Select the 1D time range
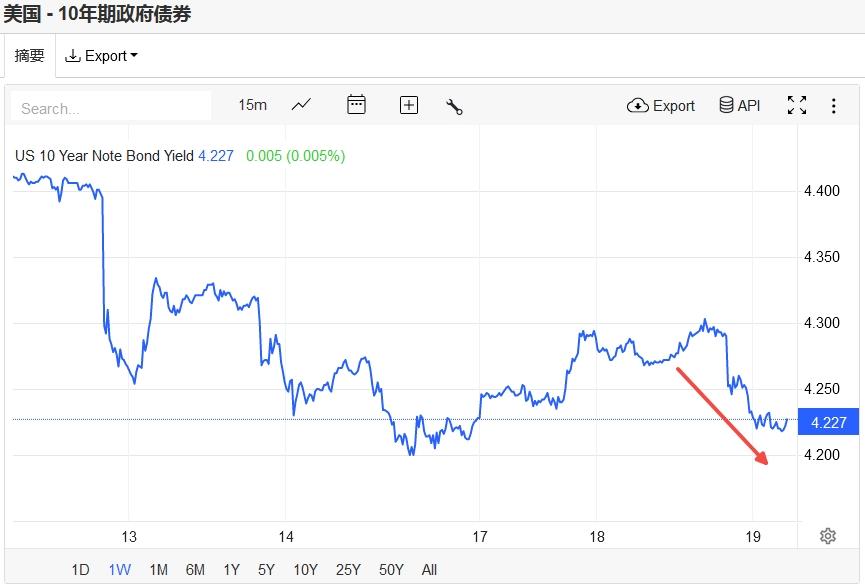 click(80, 570)
